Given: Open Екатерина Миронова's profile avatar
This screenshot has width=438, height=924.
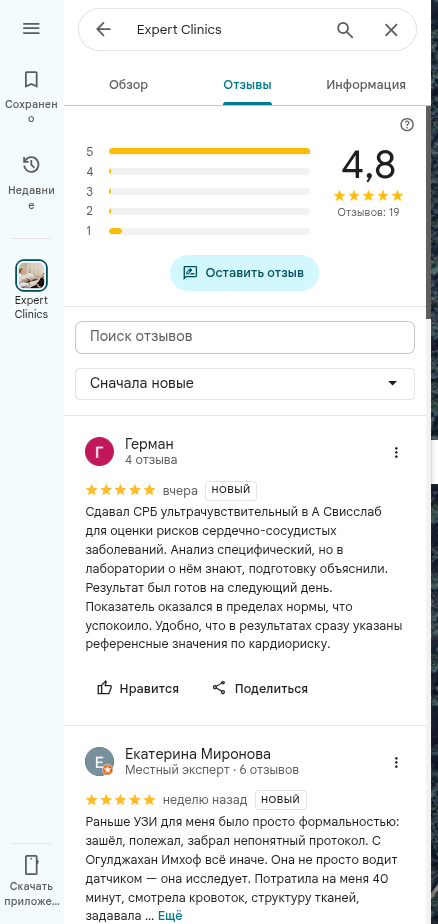Looking at the screenshot, I should 100,761.
